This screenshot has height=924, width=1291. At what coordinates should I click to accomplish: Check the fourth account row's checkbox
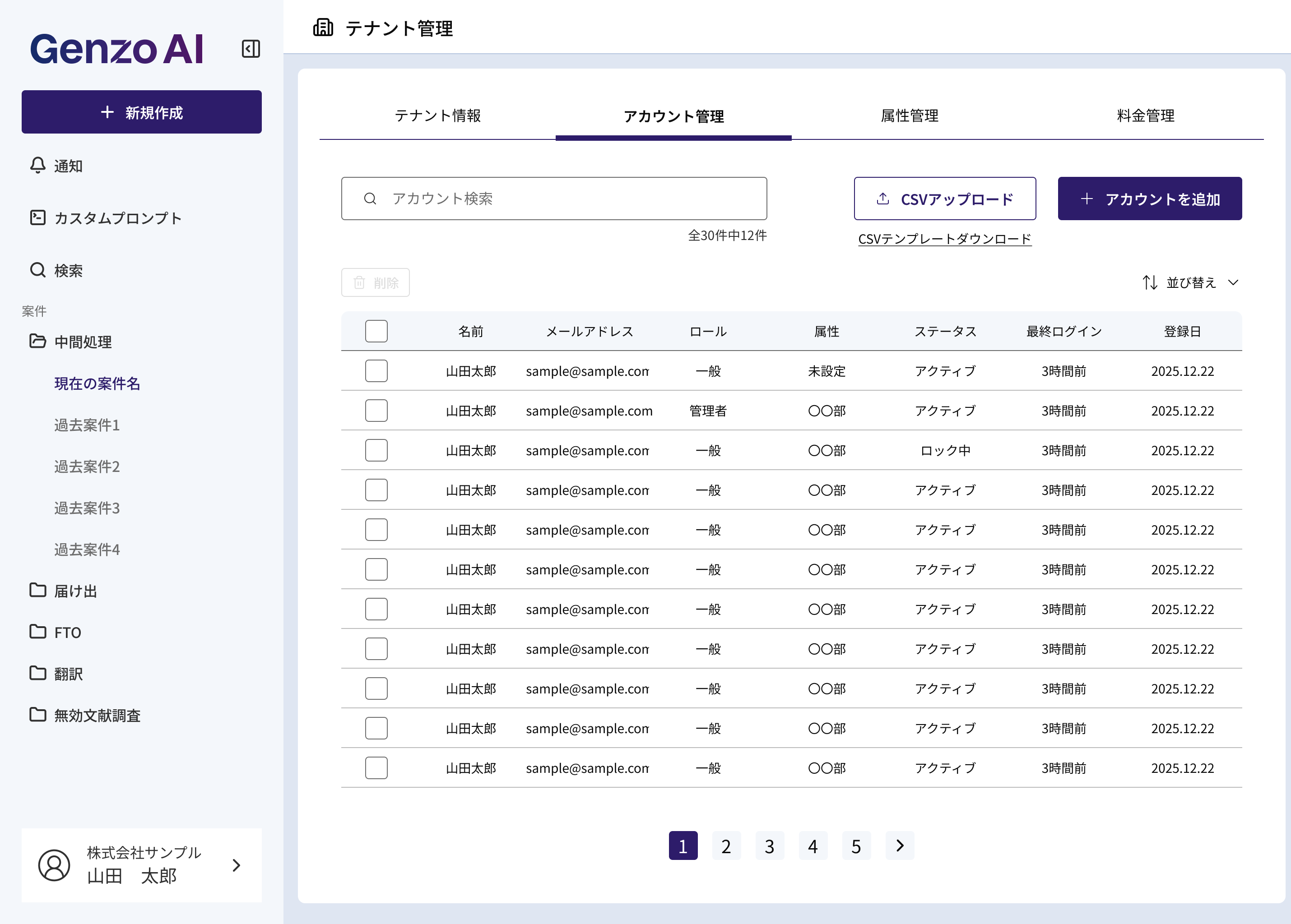pos(376,490)
